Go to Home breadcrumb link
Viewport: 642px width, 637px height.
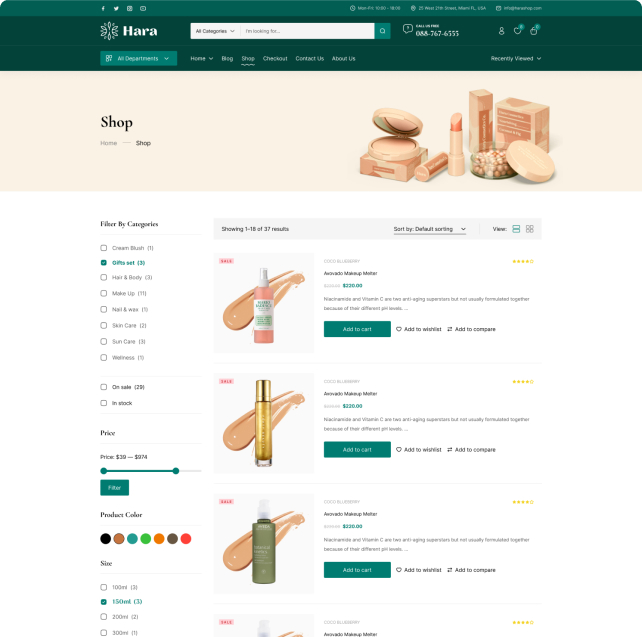click(109, 143)
